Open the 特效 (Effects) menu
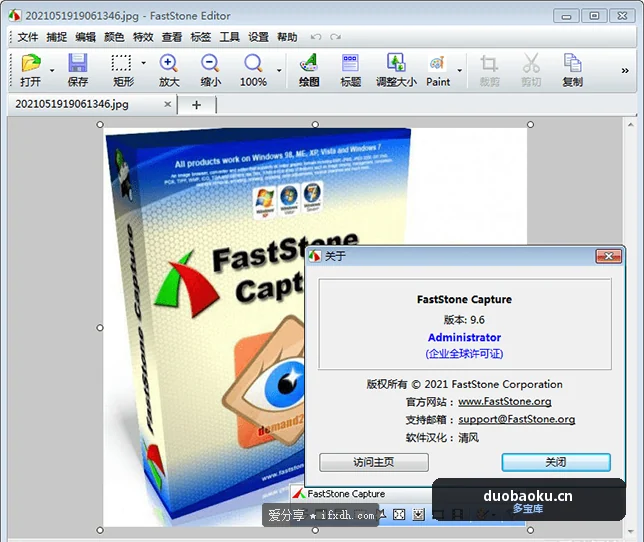The height and width of the screenshot is (542, 644). (143, 37)
